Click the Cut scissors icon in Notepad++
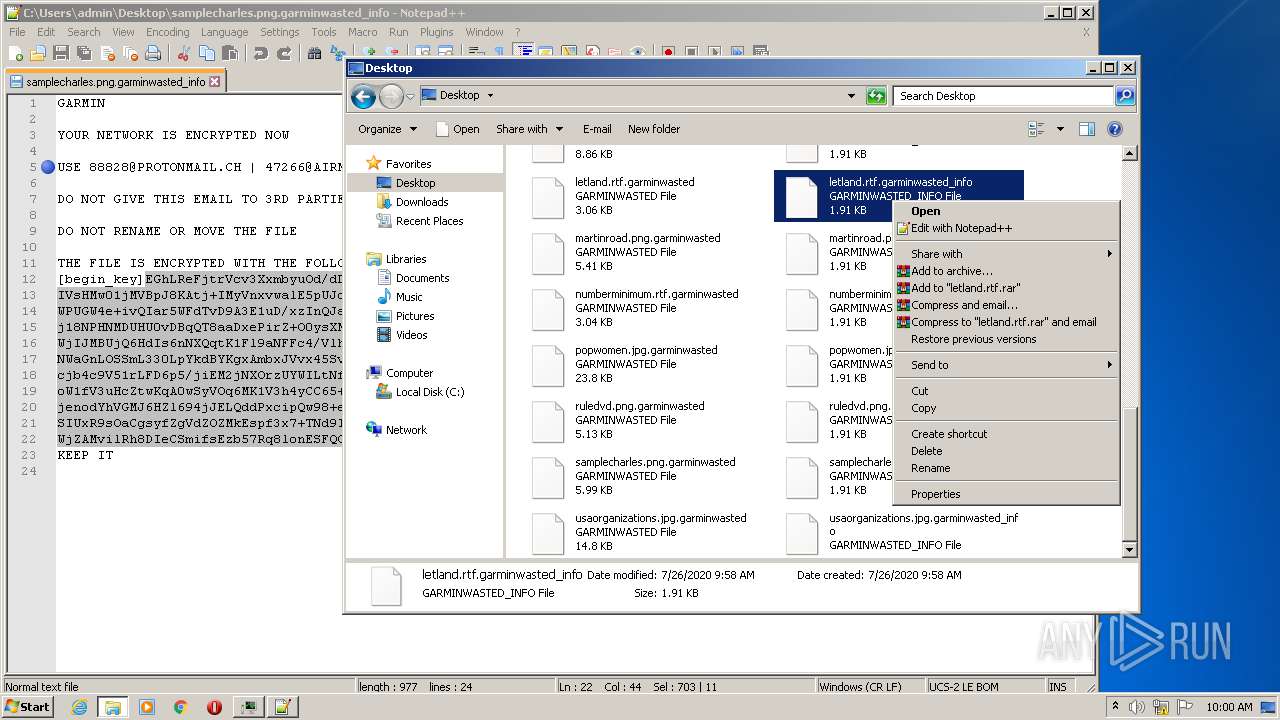The height and width of the screenshot is (720, 1280). [x=185, y=53]
